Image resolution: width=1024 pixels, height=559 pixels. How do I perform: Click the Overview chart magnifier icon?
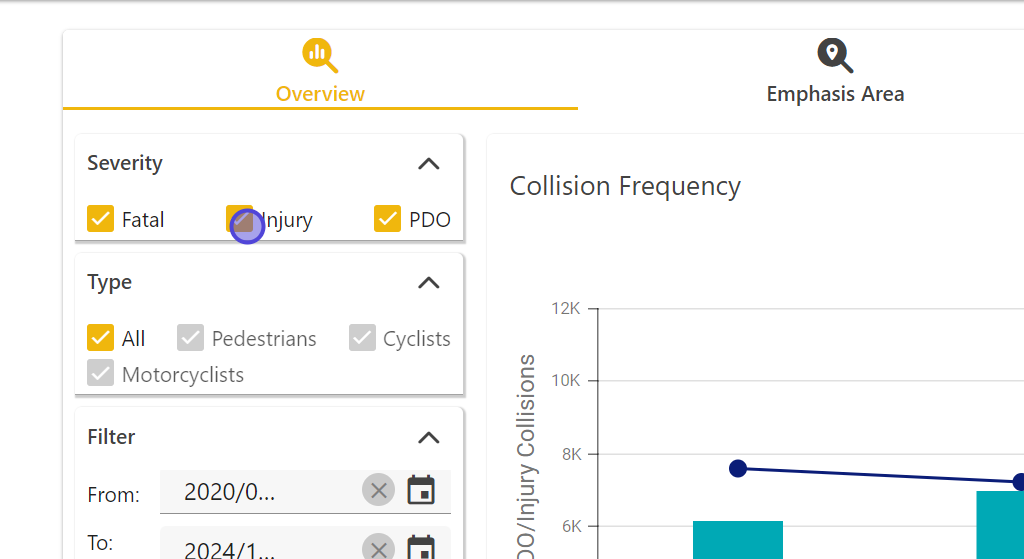pos(320,55)
